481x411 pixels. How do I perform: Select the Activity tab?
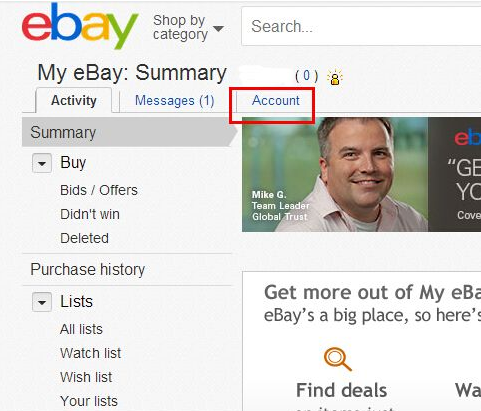click(74, 100)
